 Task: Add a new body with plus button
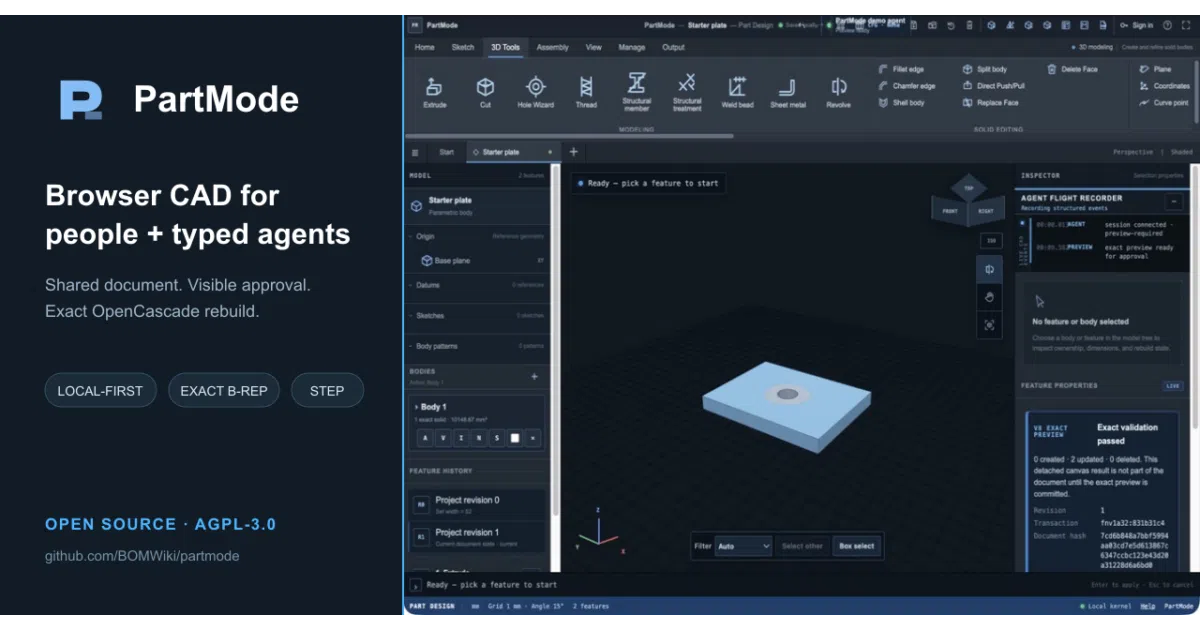534,377
